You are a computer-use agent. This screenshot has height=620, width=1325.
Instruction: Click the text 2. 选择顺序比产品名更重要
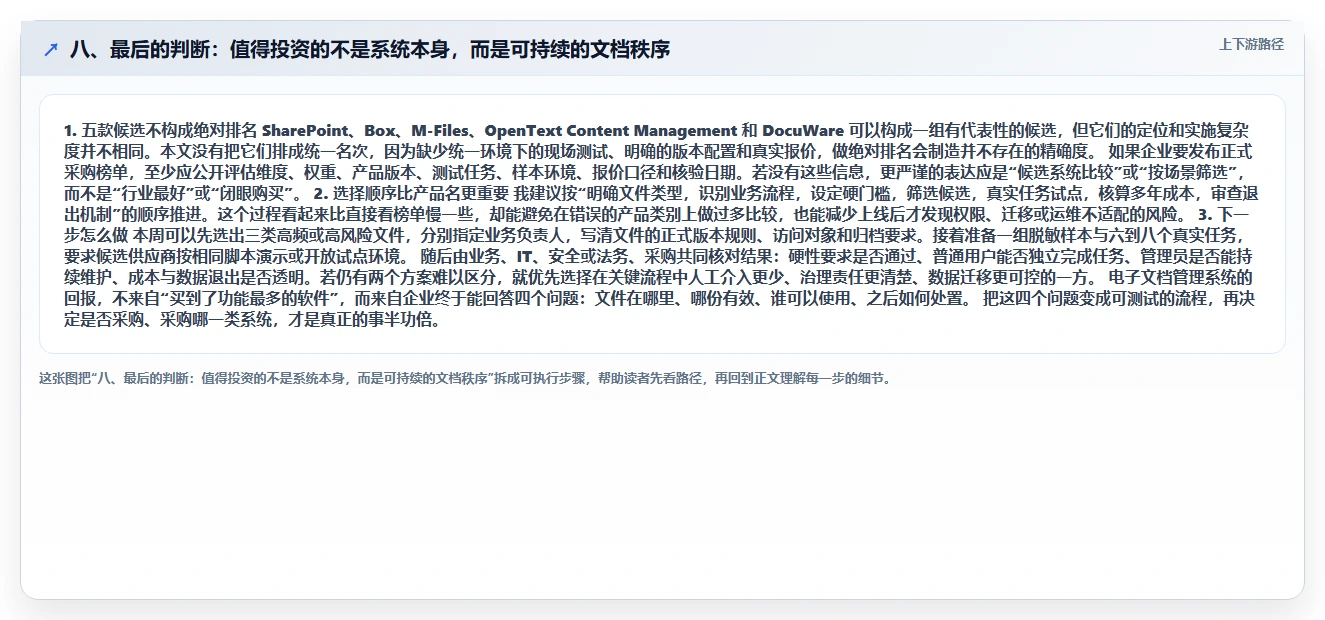(x=411, y=192)
